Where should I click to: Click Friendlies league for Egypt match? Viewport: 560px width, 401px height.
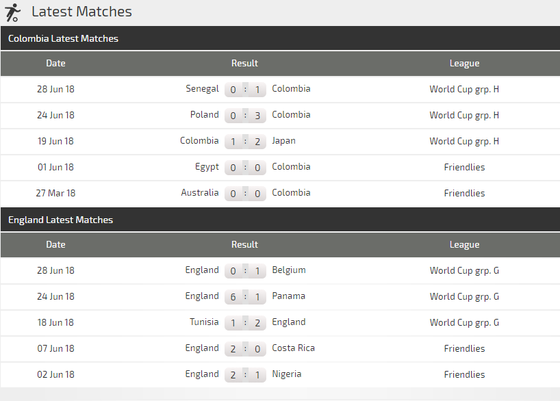click(x=464, y=167)
